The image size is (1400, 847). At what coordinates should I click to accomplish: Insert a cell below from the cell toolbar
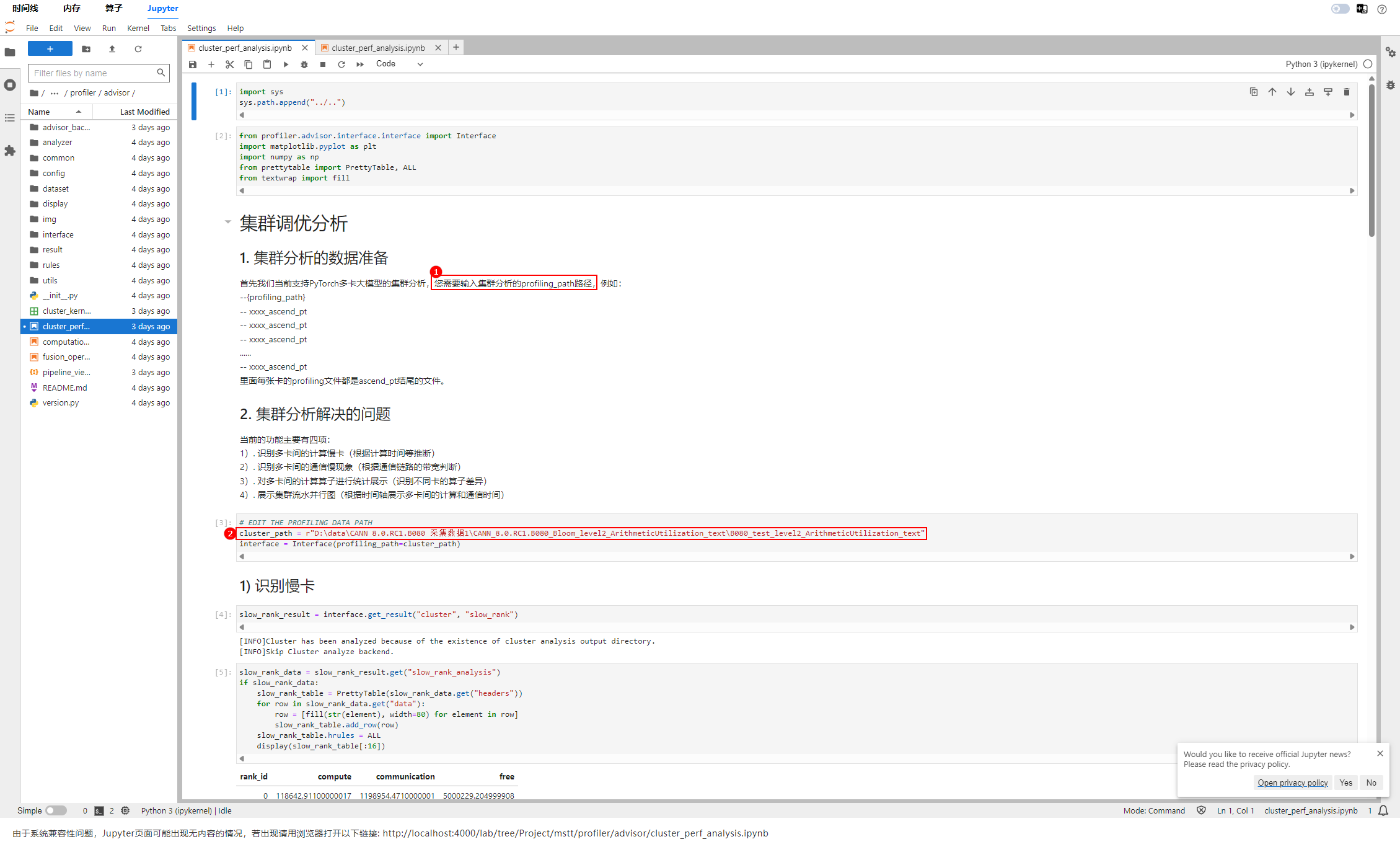(x=1328, y=92)
